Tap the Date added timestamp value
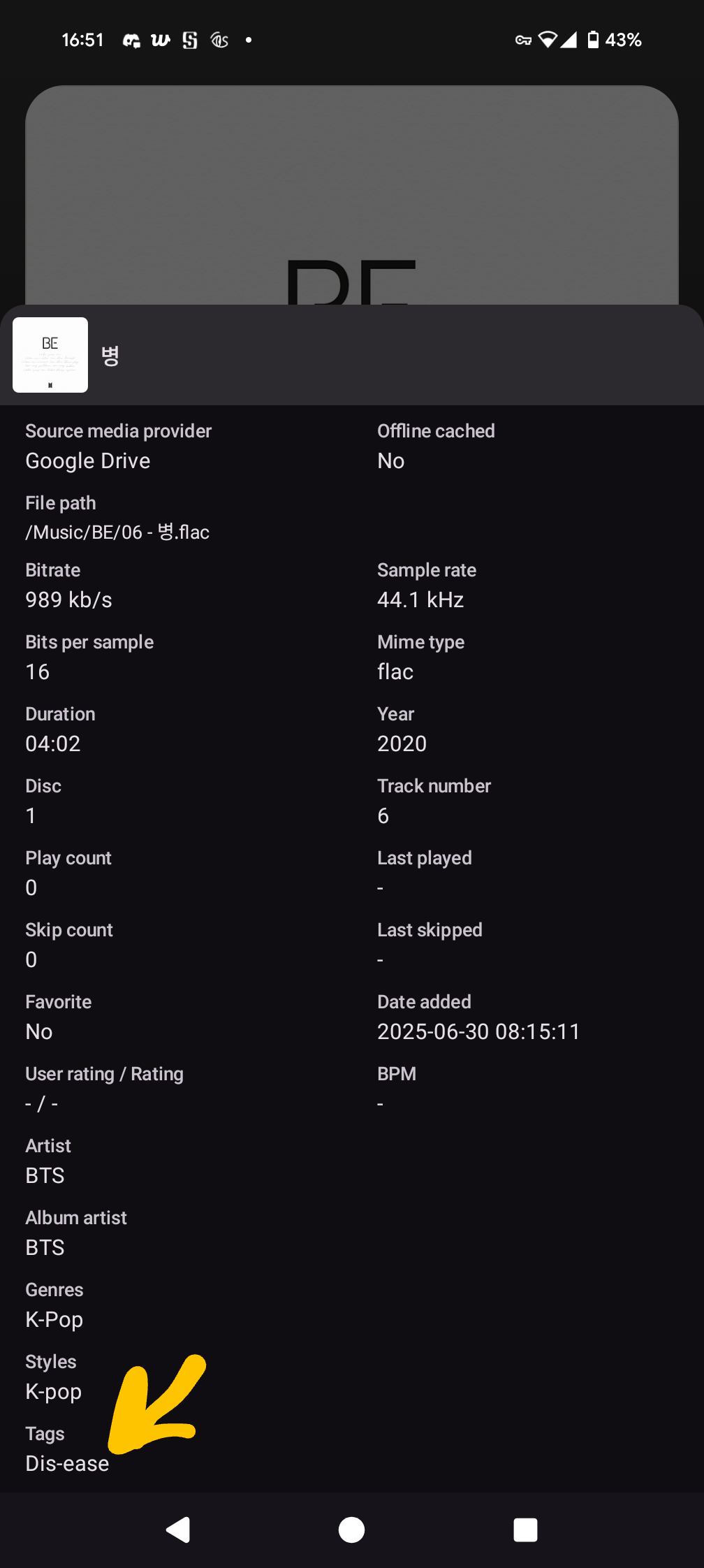 pyautogui.click(x=478, y=1031)
